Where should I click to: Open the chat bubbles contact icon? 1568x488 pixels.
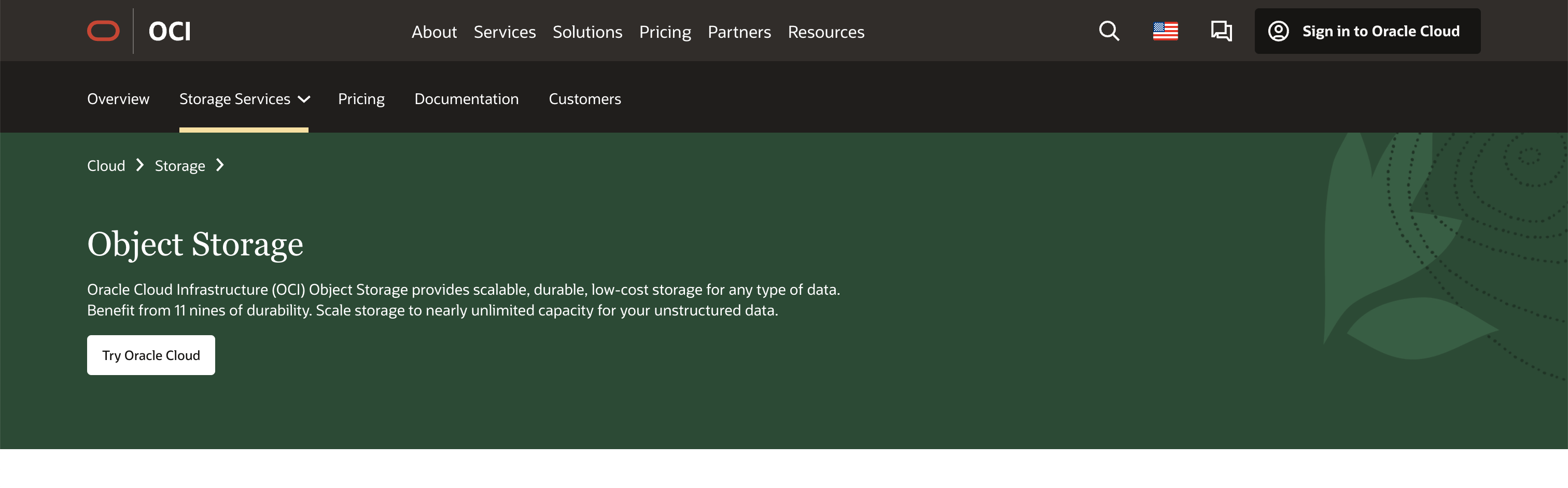pyautogui.click(x=1221, y=31)
